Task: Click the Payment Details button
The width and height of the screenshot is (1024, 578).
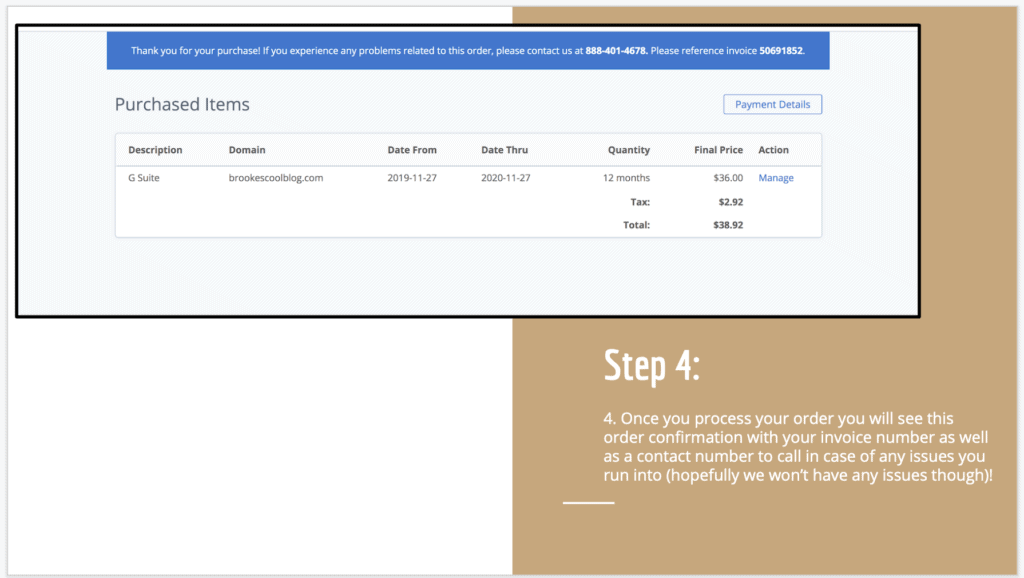Action: tap(772, 104)
